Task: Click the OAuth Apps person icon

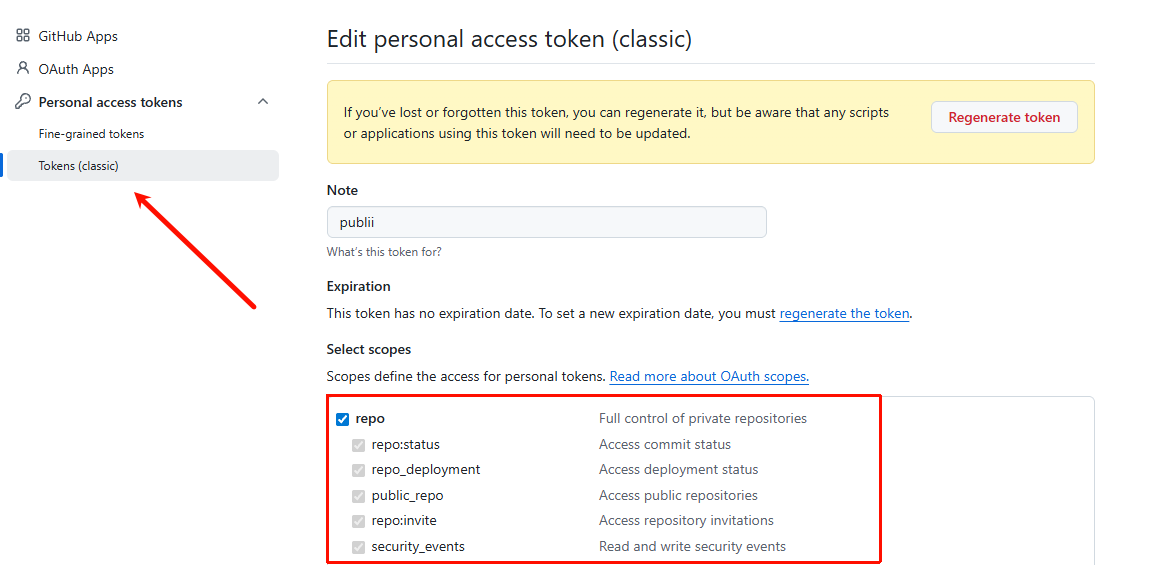Action: [x=23, y=69]
